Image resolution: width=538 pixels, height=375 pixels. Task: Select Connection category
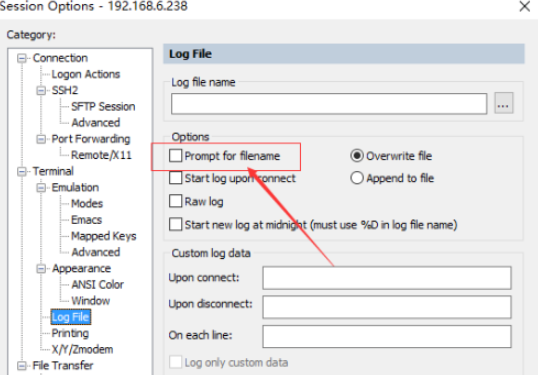point(60,58)
